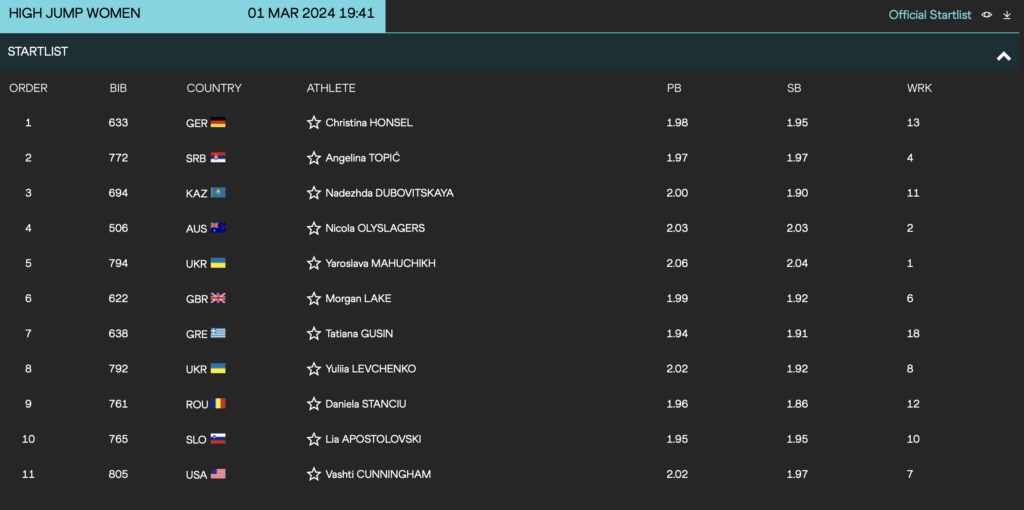
Task: Click the Kazakhstan flag icon
Action: (218, 193)
